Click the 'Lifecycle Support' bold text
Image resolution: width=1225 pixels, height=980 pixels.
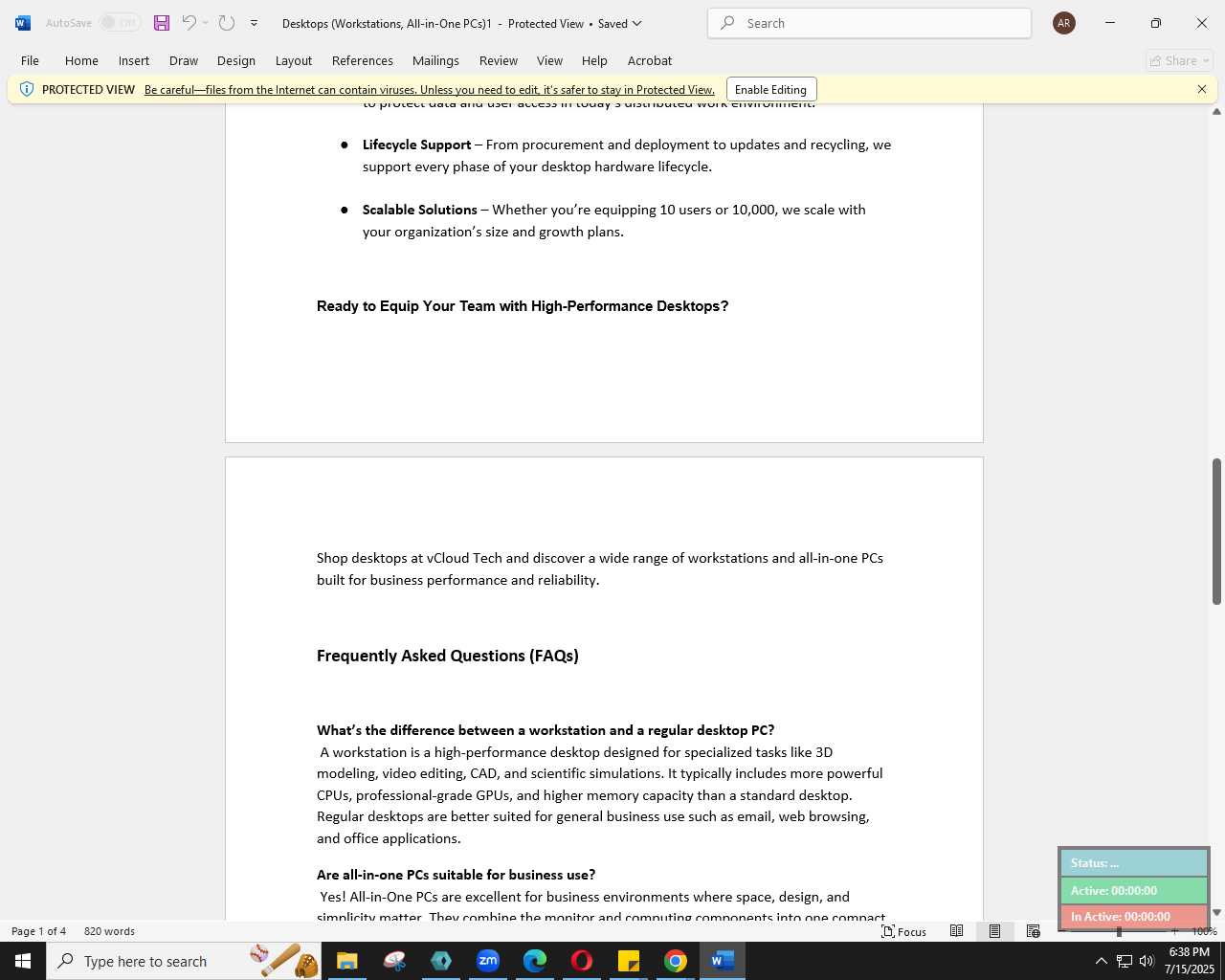(x=416, y=145)
